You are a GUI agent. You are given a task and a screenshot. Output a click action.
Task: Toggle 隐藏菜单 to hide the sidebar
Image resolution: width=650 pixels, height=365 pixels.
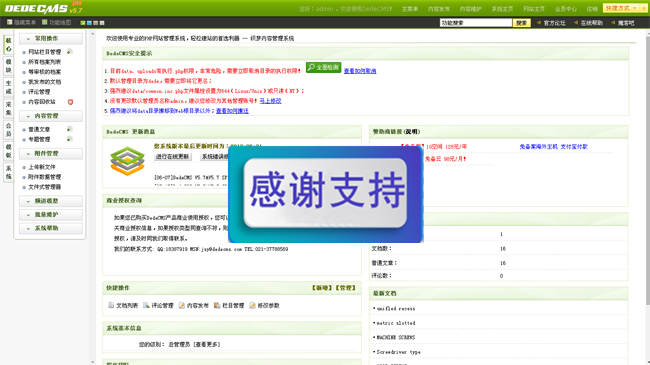click(22, 22)
